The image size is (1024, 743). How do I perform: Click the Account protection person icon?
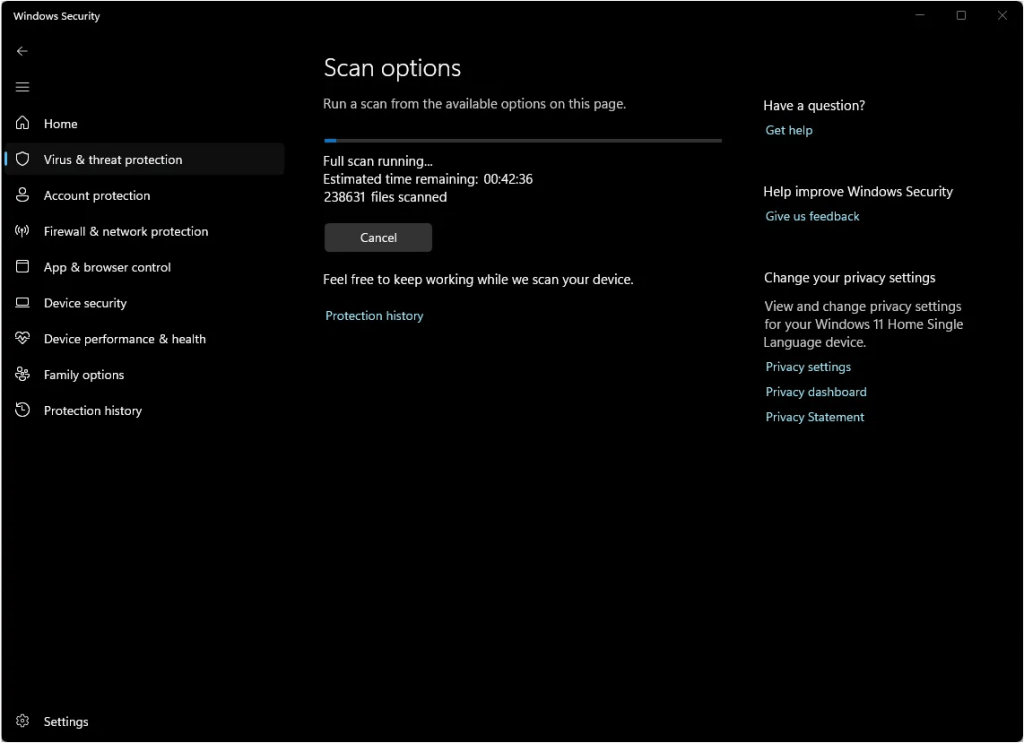click(x=22, y=196)
